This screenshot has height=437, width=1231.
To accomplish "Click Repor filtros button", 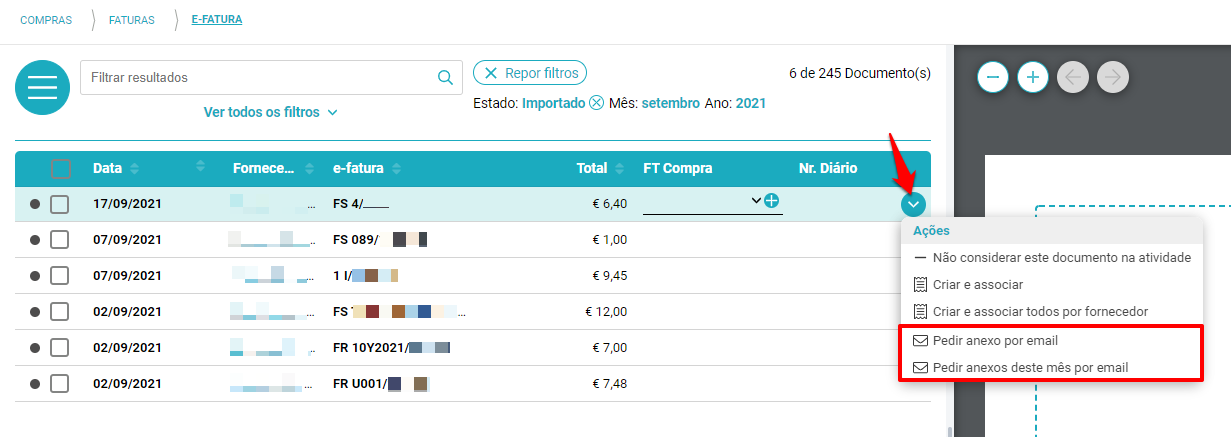I will point(530,73).
